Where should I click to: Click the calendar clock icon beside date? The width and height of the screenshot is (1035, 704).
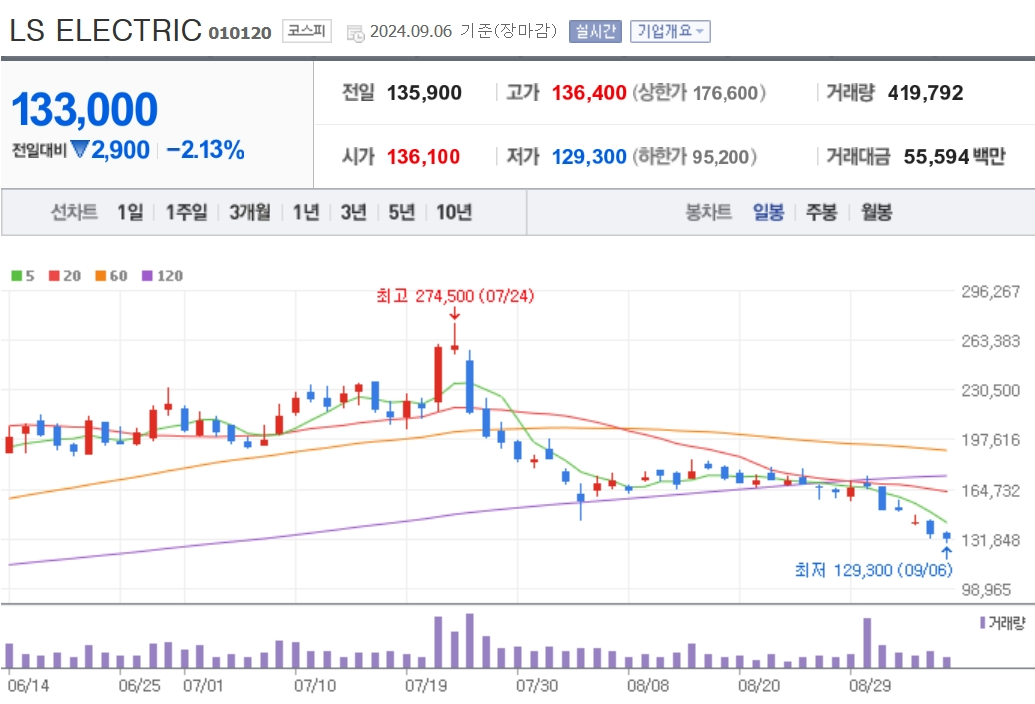point(355,33)
